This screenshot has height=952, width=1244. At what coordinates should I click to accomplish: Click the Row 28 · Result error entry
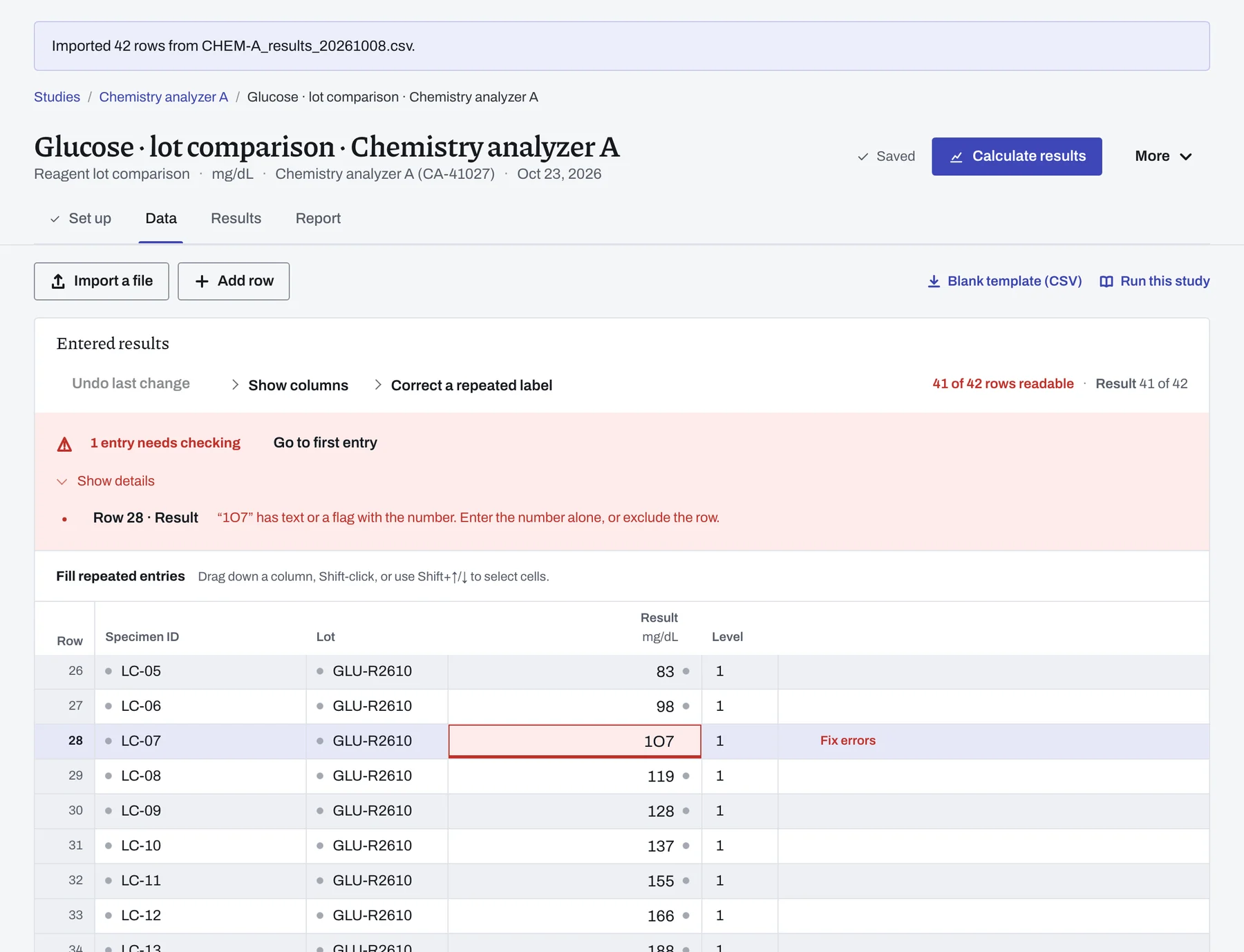(146, 517)
